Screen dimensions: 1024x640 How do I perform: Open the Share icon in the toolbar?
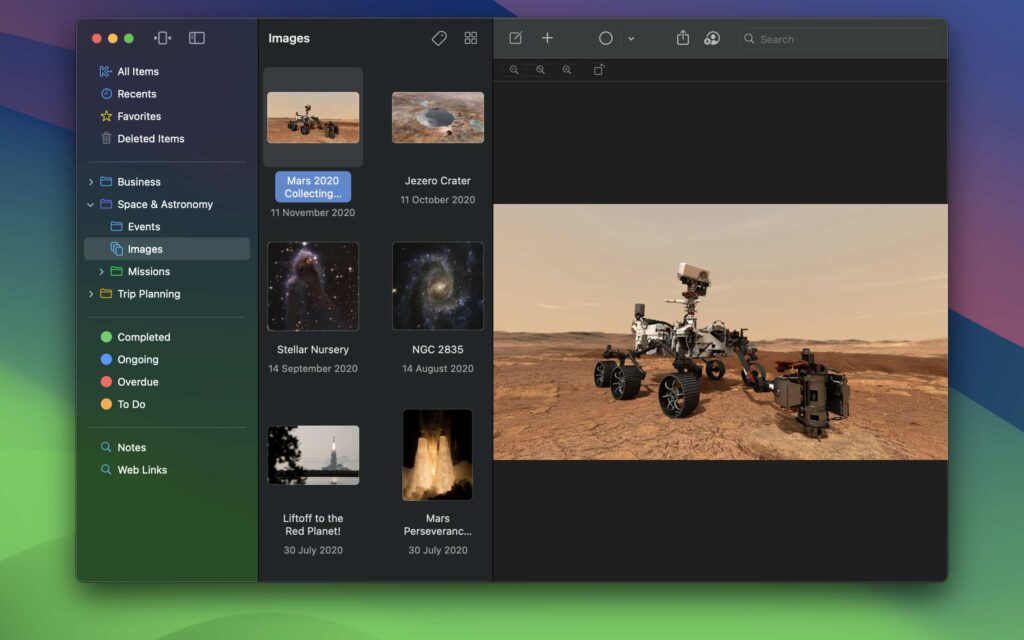684,38
